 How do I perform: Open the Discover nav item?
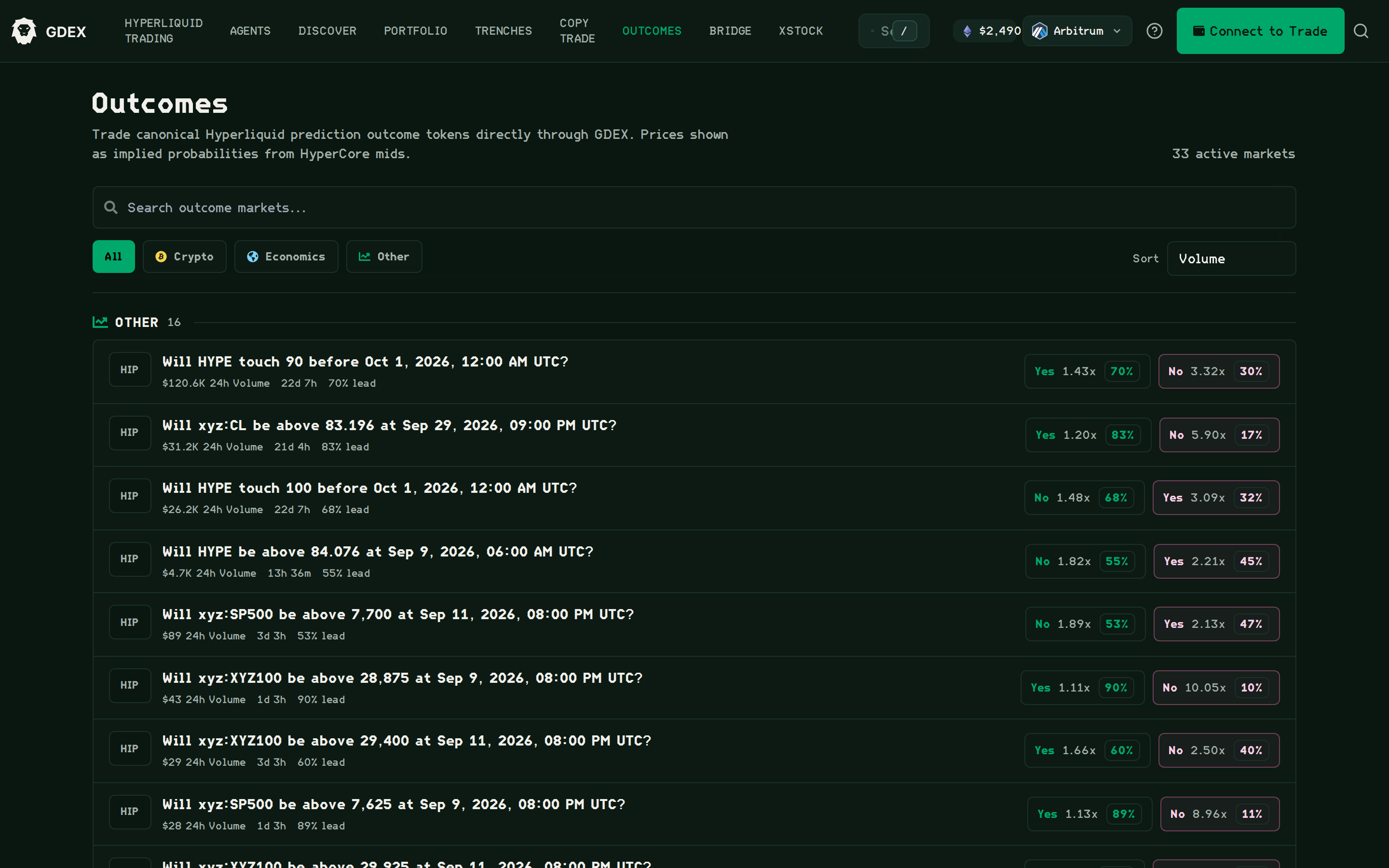327,31
